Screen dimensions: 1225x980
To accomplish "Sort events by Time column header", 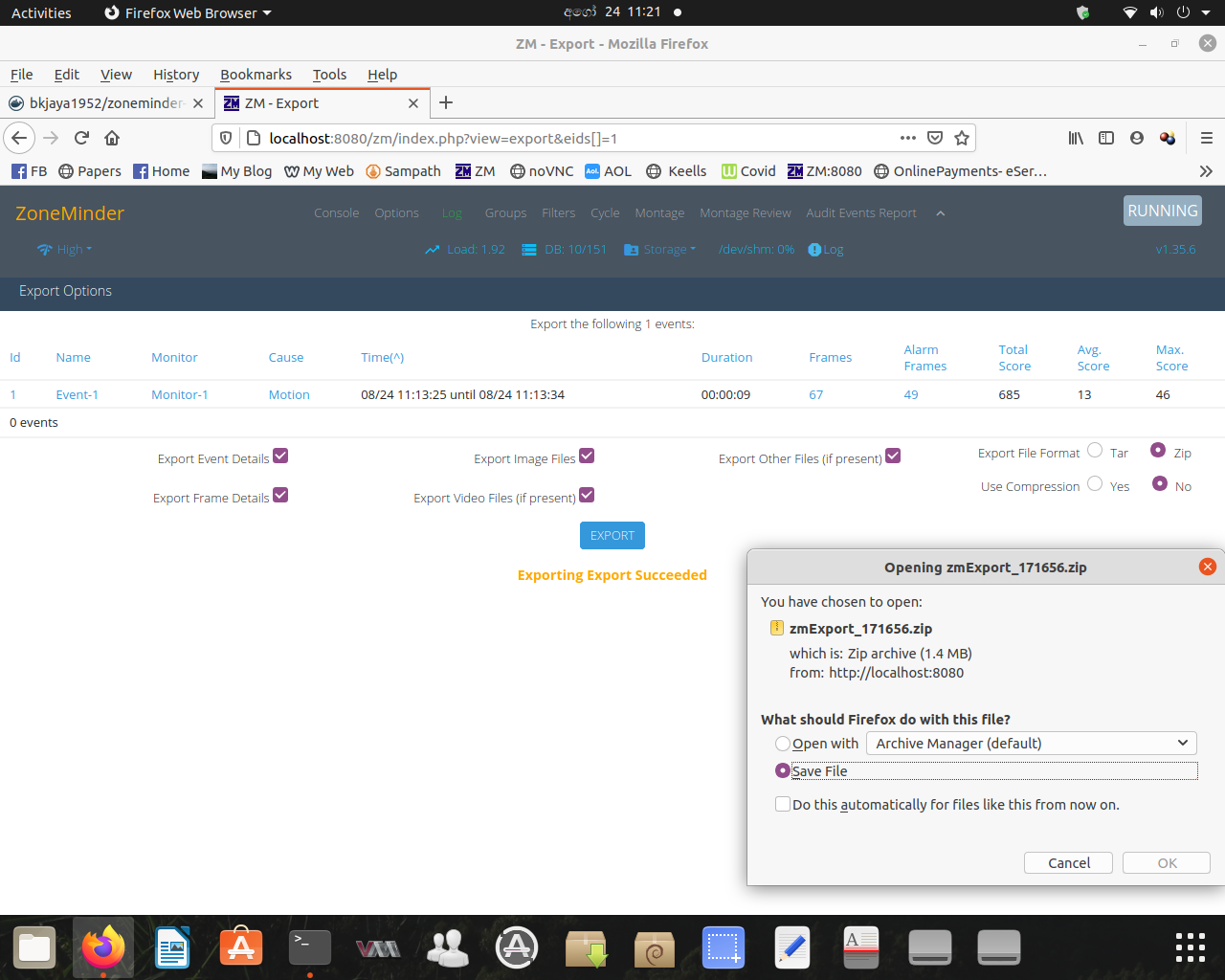I will [382, 357].
